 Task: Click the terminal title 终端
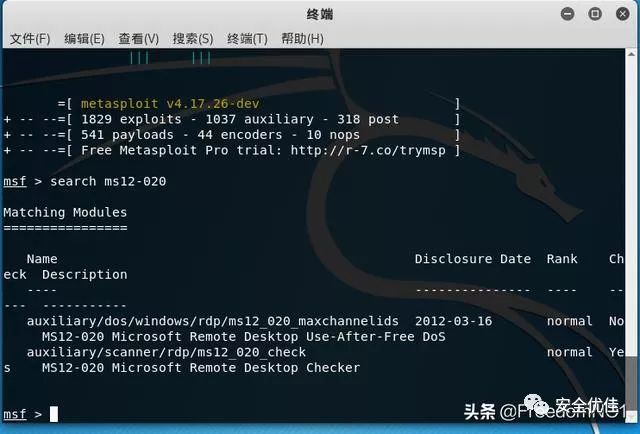[320, 14]
